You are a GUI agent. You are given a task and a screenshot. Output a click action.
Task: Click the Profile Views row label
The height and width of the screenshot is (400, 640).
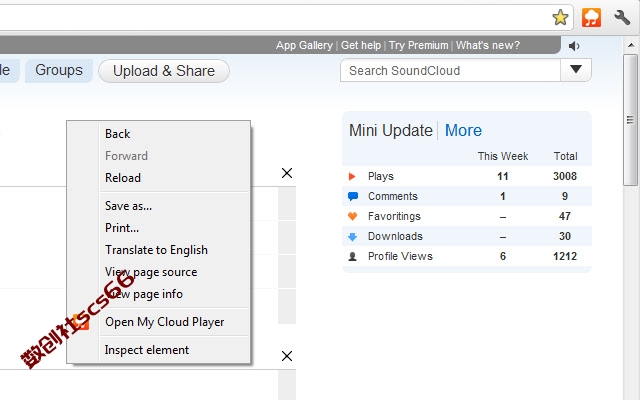(400, 256)
